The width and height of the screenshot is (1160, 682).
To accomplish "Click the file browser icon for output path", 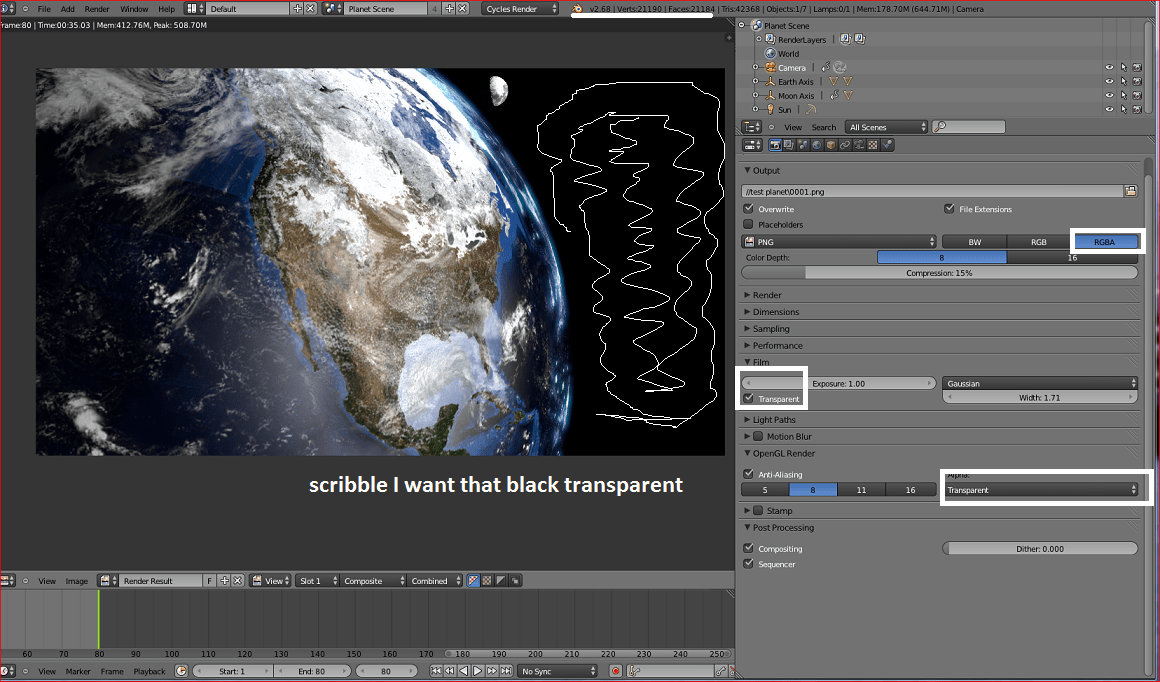I will [x=1130, y=190].
